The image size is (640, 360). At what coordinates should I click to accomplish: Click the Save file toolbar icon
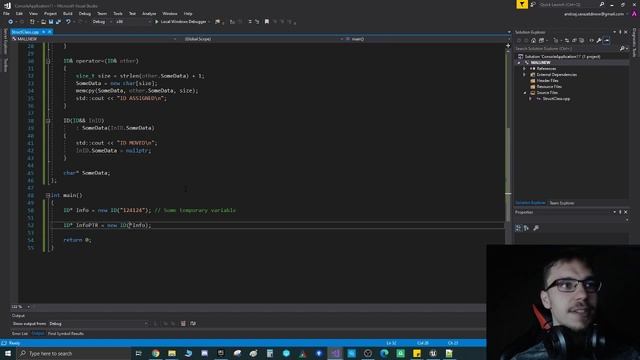point(51,22)
